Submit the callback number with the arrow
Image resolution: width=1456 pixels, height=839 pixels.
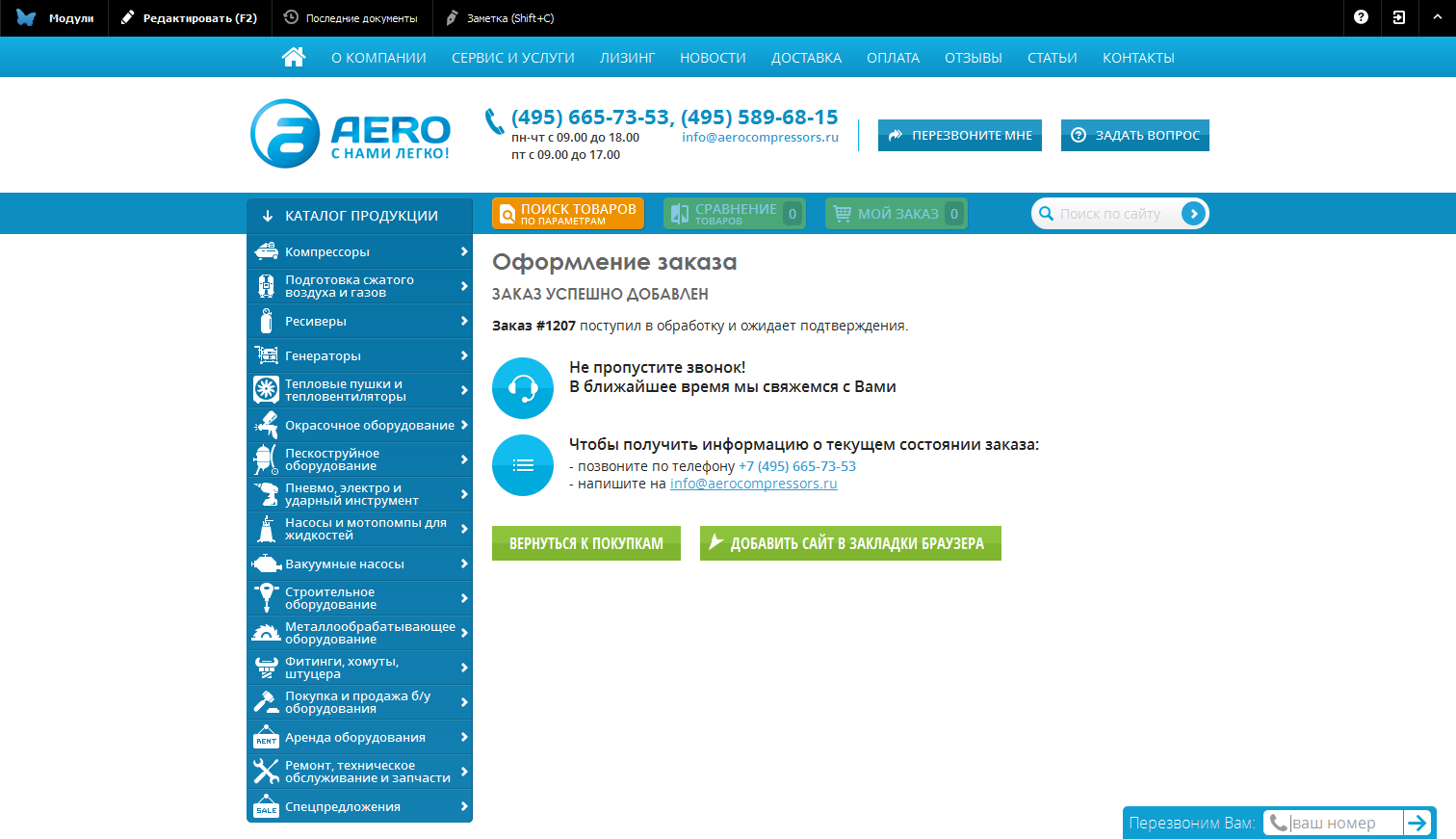coord(1417,823)
